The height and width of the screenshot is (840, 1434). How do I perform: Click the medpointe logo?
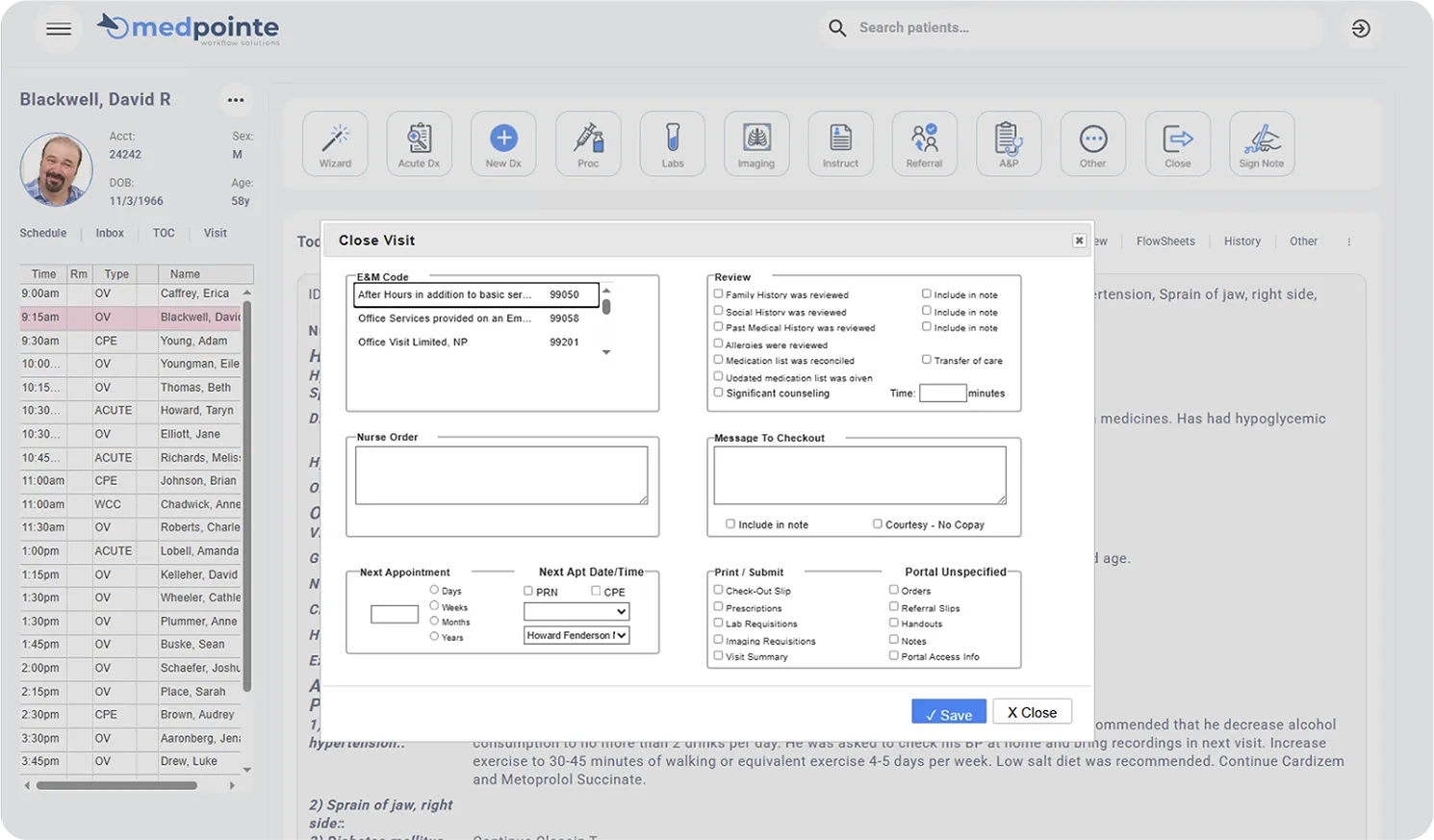(x=189, y=29)
